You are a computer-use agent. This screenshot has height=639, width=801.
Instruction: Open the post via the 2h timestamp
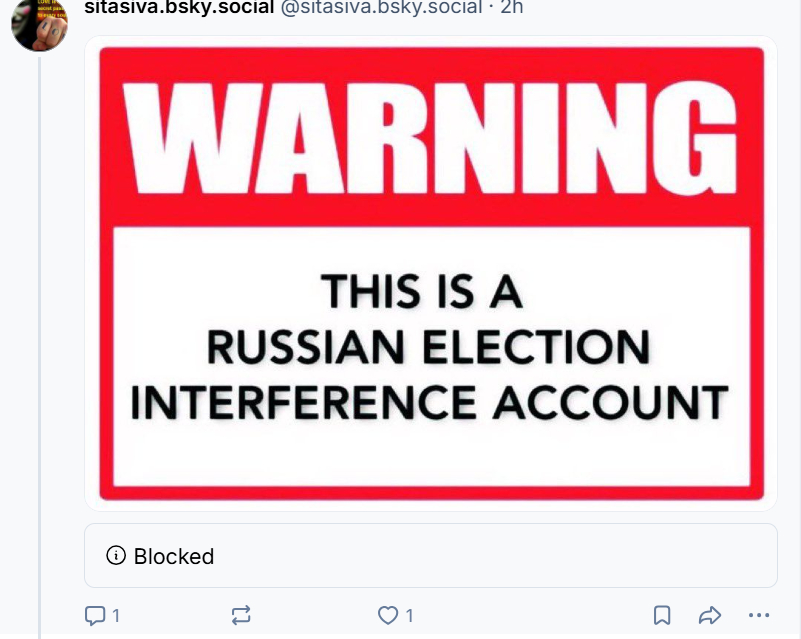point(511,8)
